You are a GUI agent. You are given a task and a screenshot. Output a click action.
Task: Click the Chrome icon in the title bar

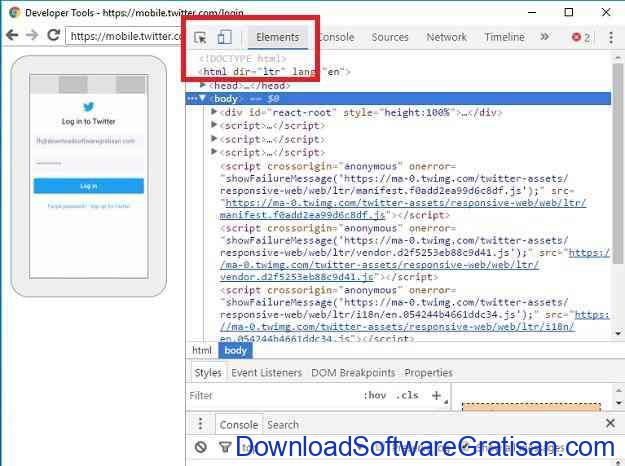click(14, 12)
